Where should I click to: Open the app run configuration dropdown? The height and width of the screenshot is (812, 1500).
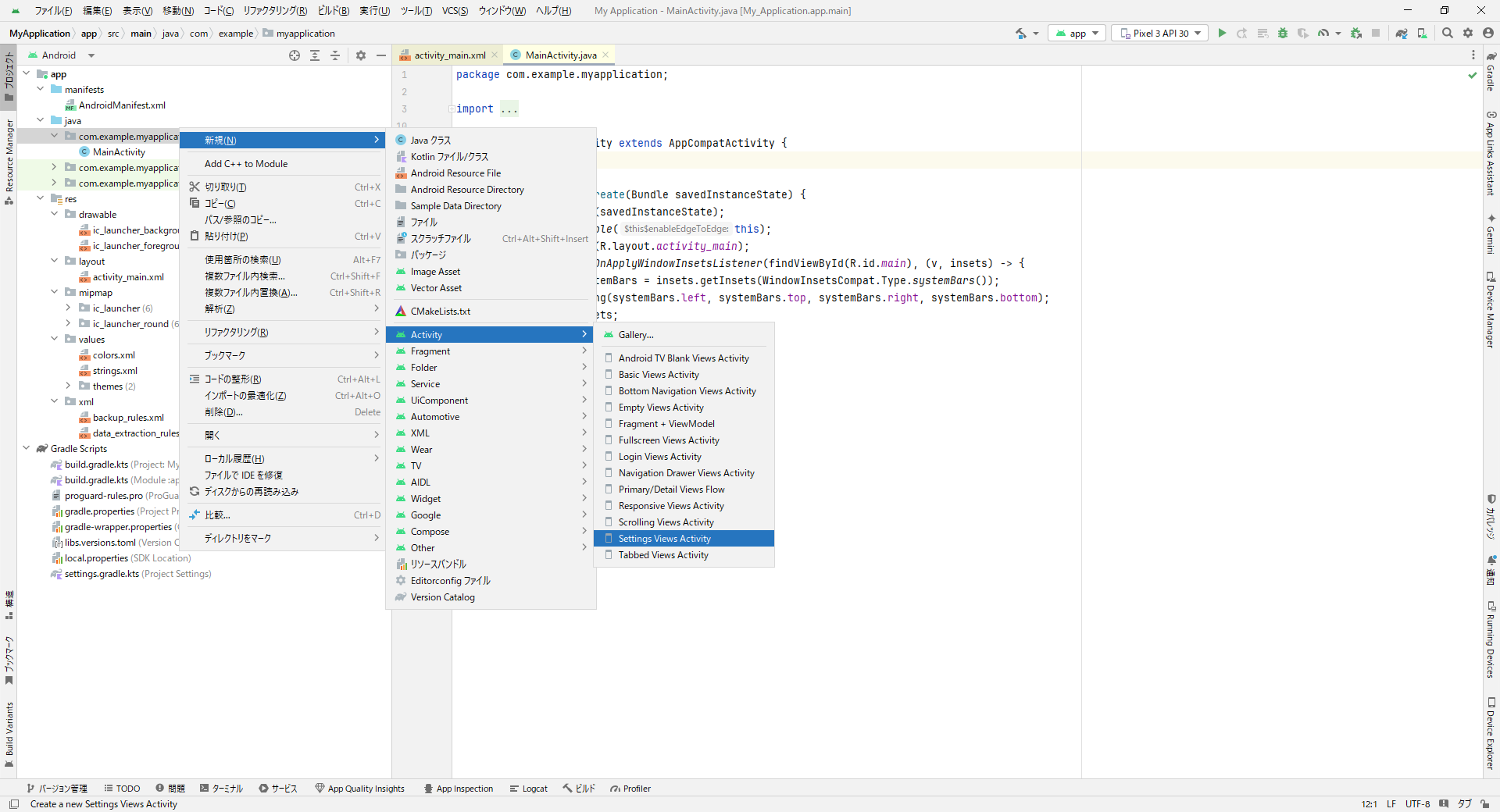[1077, 34]
